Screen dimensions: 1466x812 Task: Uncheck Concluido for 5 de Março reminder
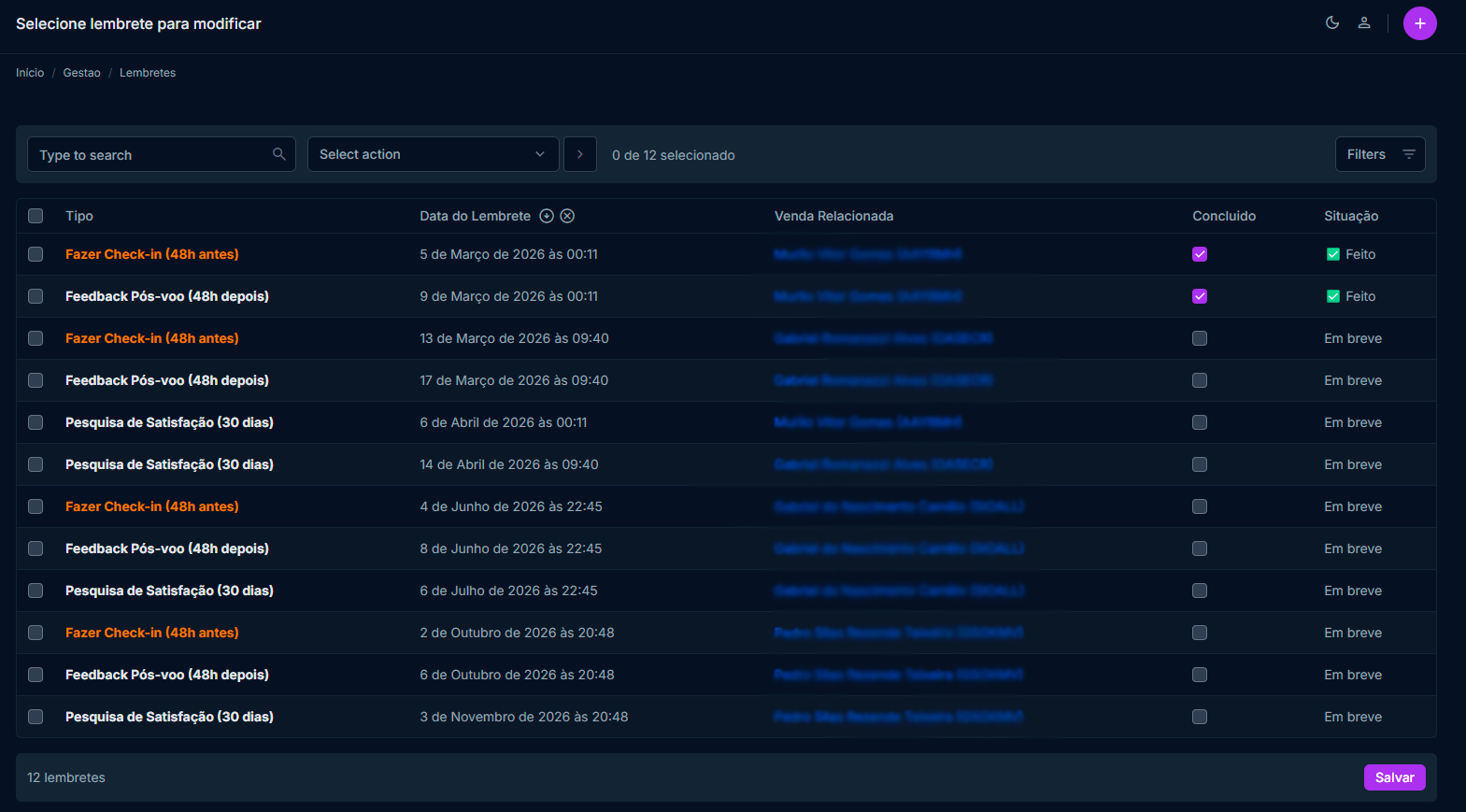pos(1200,254)
